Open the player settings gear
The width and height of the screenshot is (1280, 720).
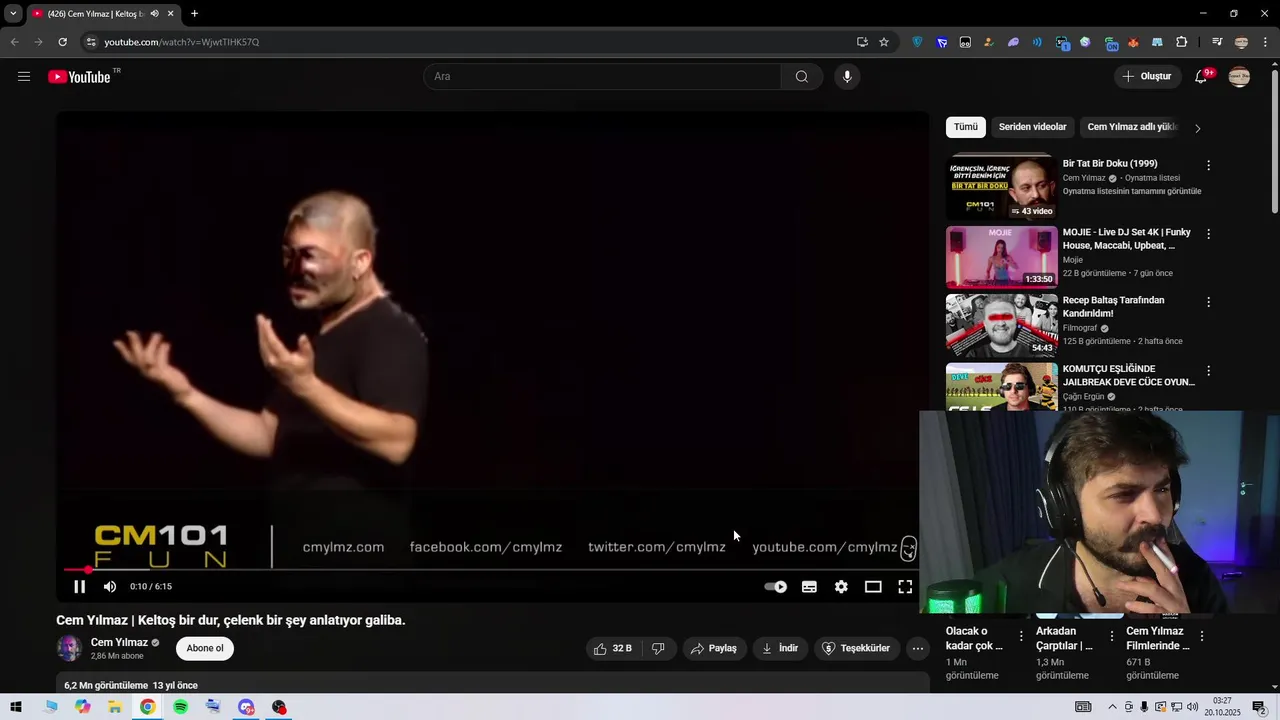tap(841, 587)
